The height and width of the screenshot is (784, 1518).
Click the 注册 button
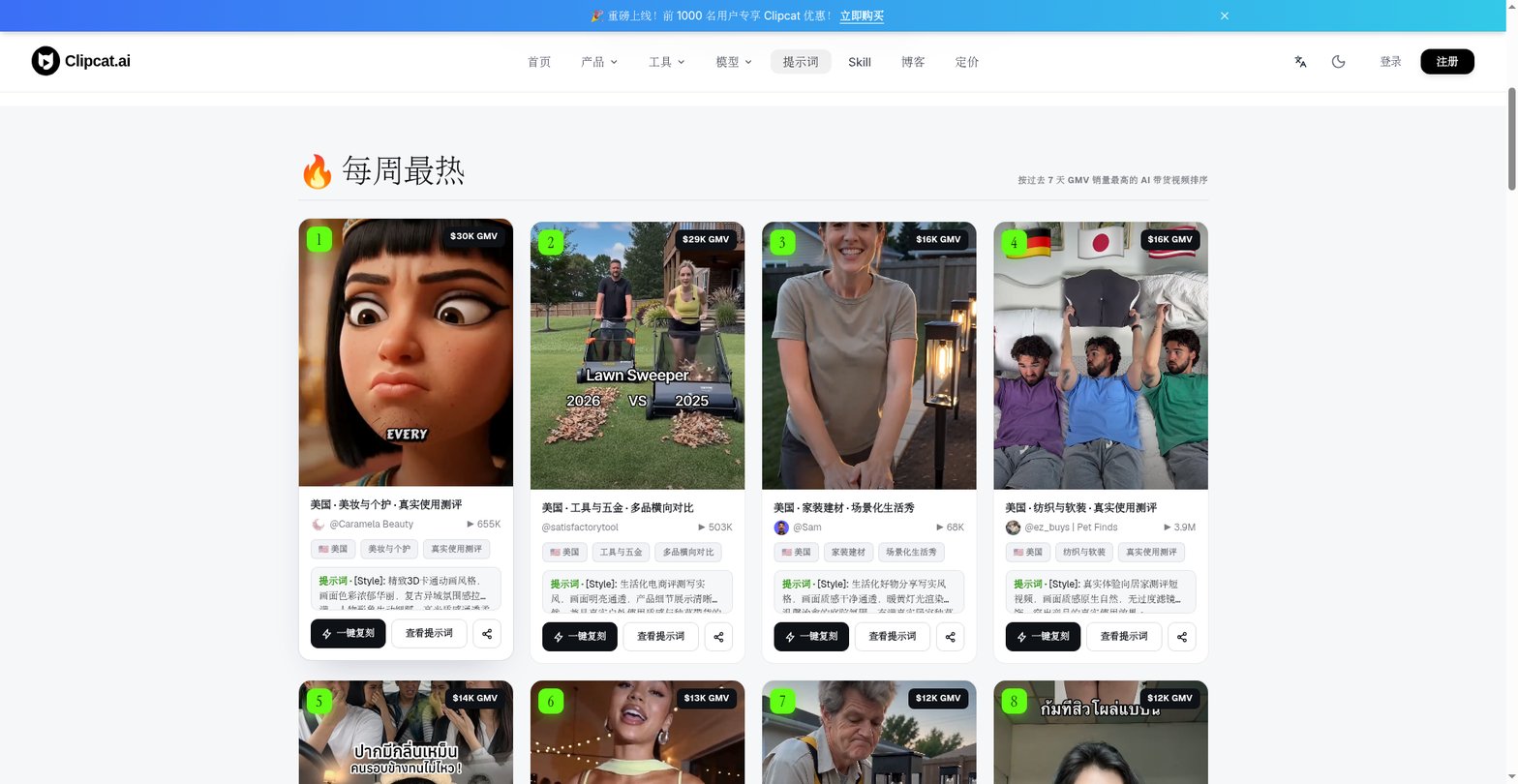click(x=1447, y=61)
